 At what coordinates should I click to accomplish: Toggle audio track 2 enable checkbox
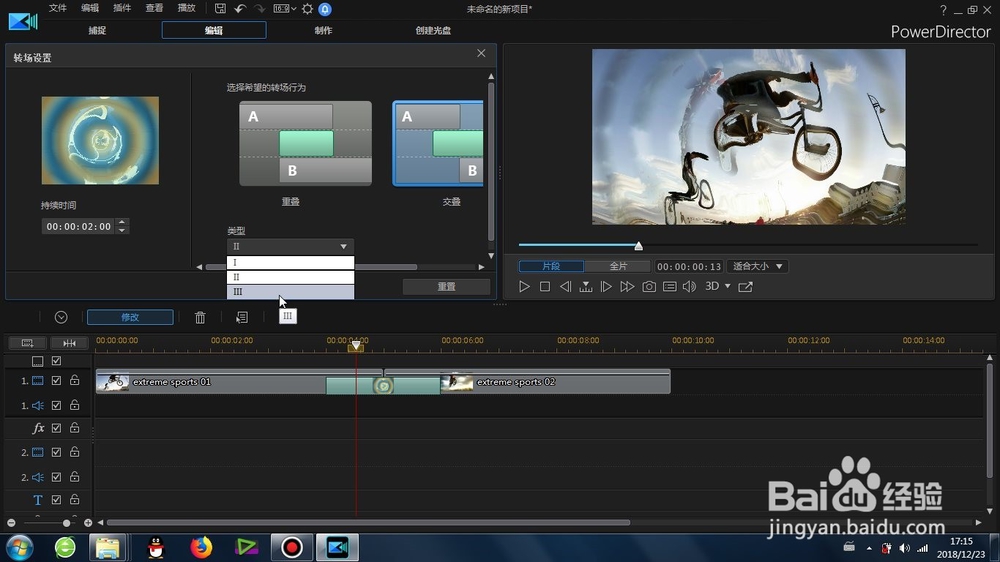[x=56, y=477]
